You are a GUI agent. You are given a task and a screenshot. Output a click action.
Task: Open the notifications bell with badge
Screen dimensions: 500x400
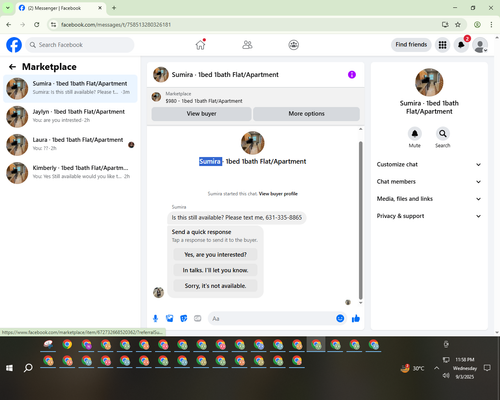point(461,45)
